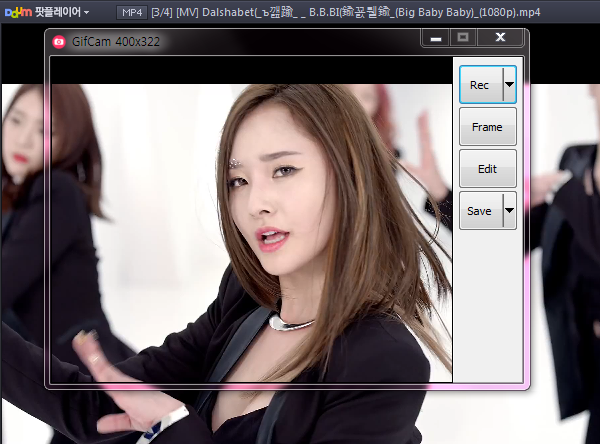The width and height of the screenshot is (600, 444).
Task: Save the GIF with Save button
Action: click(x=480, y=211)
